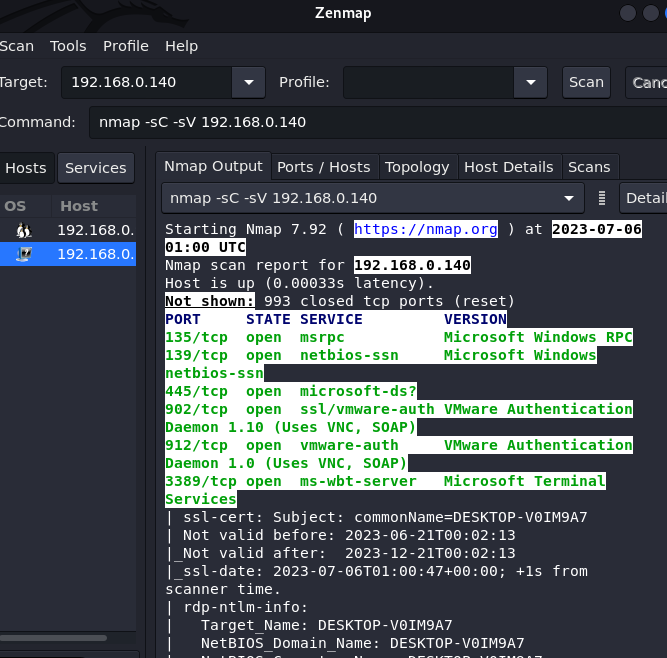Select the highlighted Windows host icon
Viewport: 667px width, 658px height.
[x=24, y=254]
